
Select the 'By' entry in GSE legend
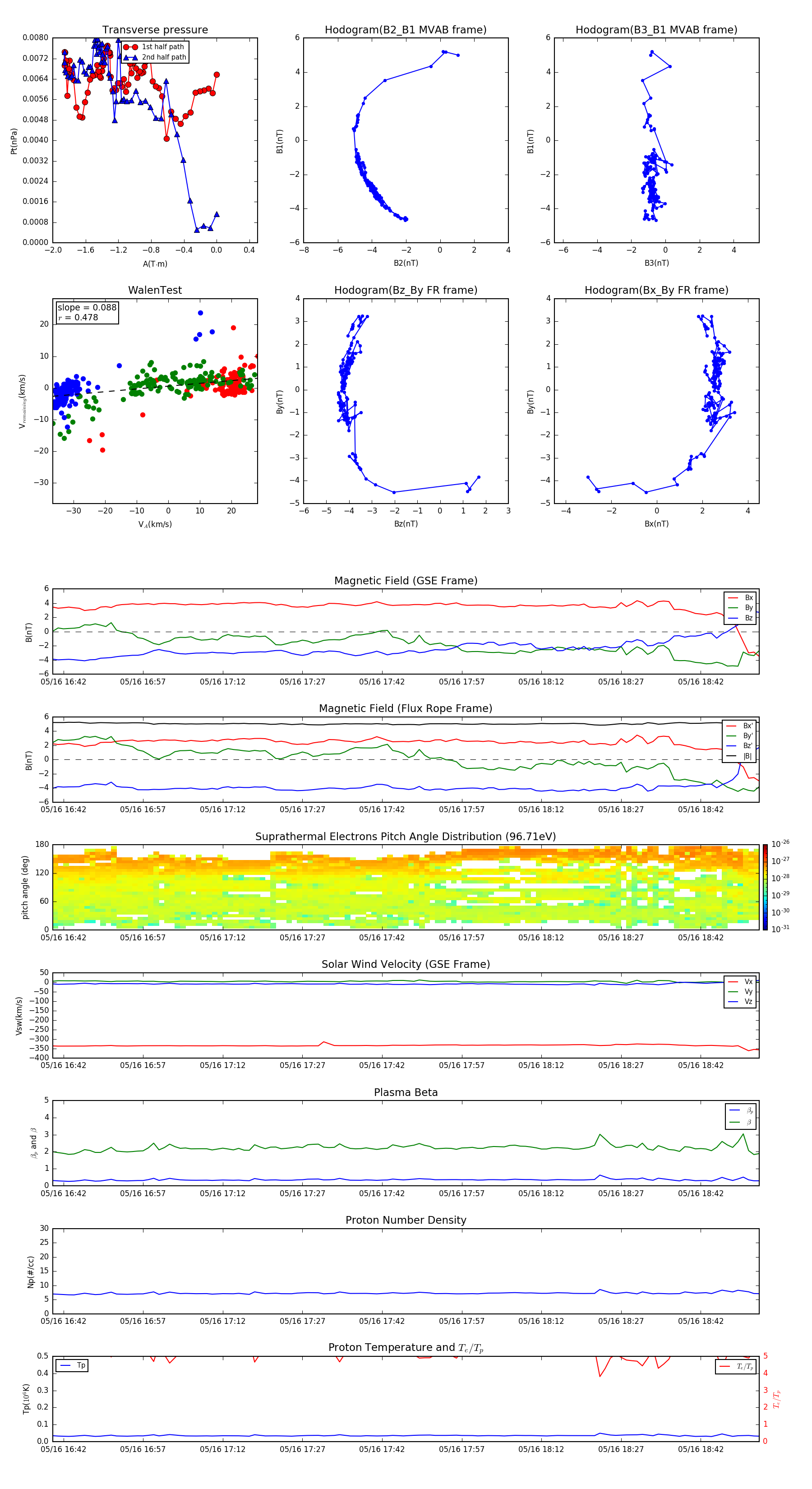[x=741, y=607]
